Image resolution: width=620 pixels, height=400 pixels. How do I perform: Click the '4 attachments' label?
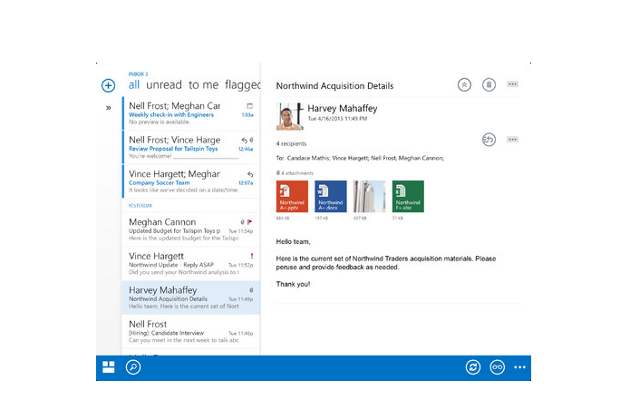(x=295, y=173)
